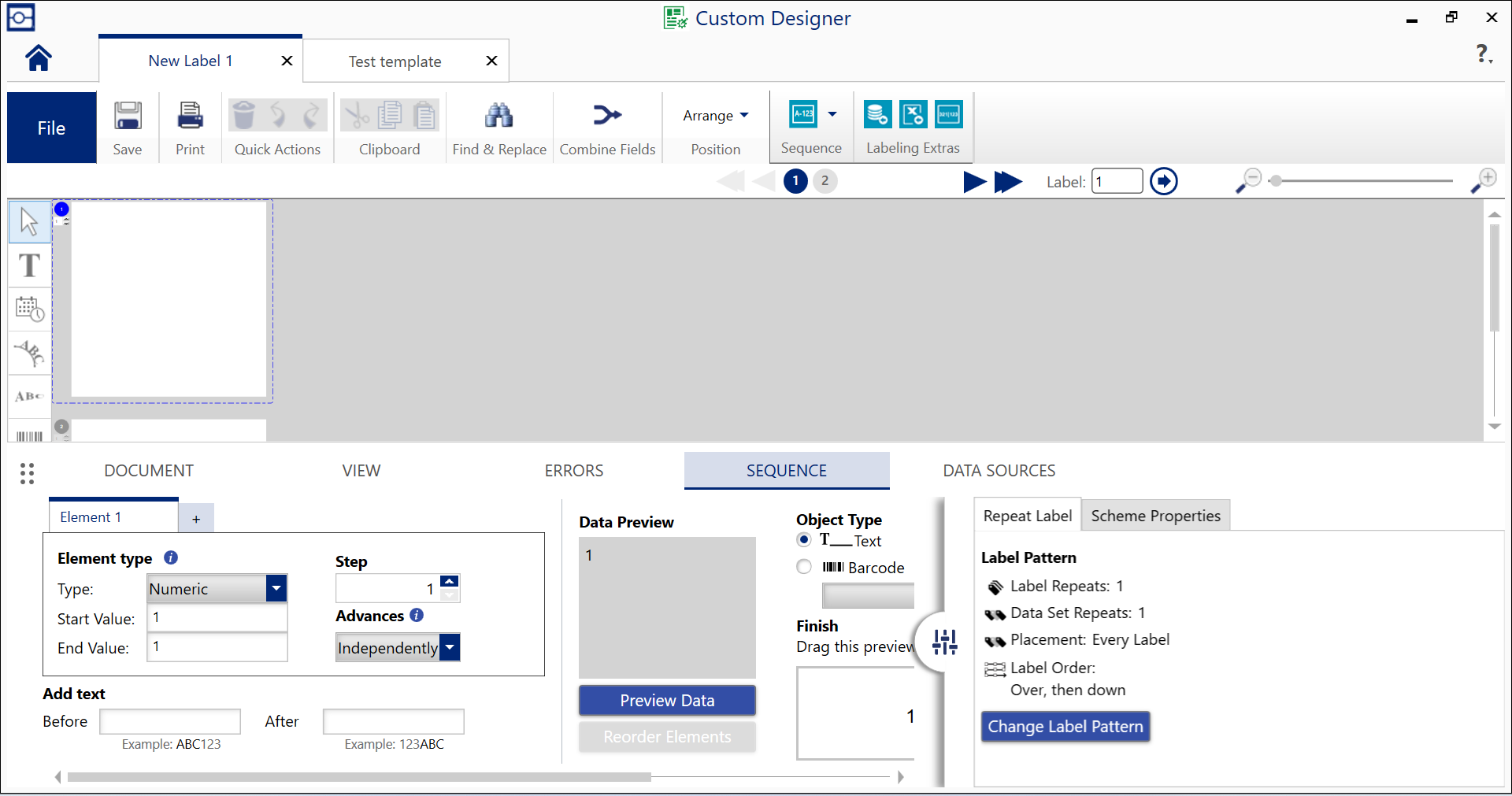This screenshot has width=1512, height=796.
Task: Go to next label play arrow
Action: (975, 182)
